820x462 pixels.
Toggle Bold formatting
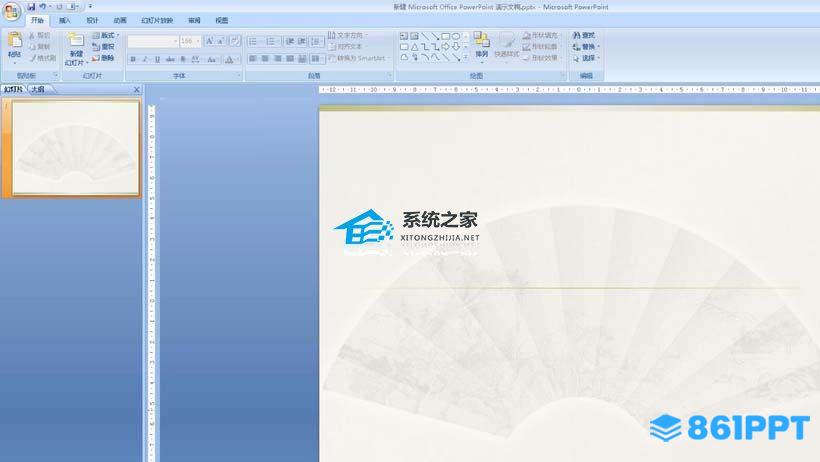tap(133, 59)
